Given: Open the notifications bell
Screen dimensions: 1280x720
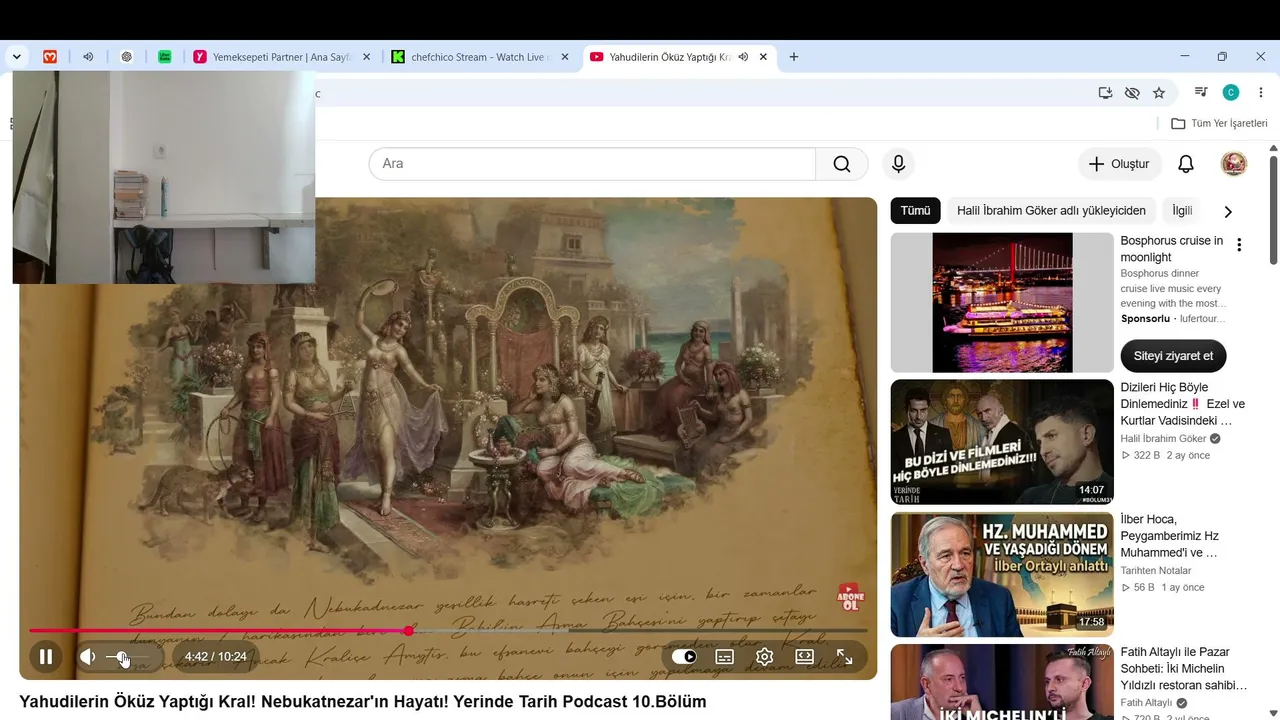Looking at the screenshot, I should [1186, 164].
